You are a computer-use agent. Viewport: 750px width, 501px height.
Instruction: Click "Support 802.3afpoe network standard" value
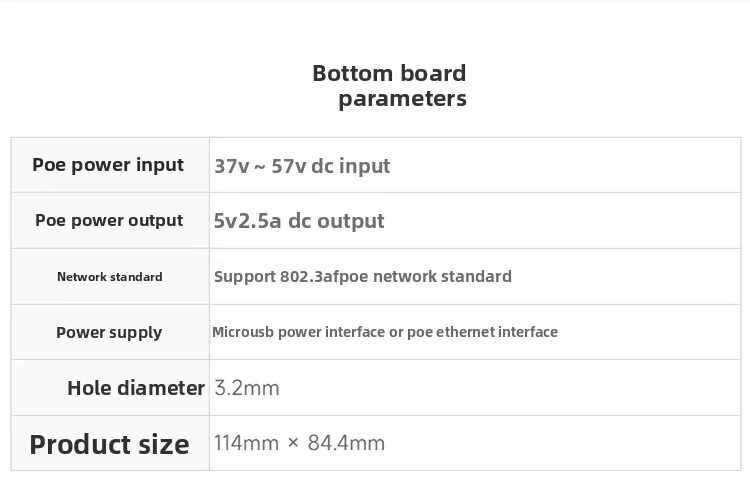click(x=362, y=276)
